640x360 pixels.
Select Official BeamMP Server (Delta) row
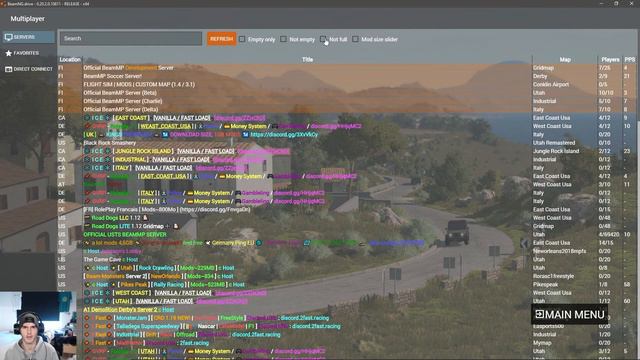click(x=347, y=109)
